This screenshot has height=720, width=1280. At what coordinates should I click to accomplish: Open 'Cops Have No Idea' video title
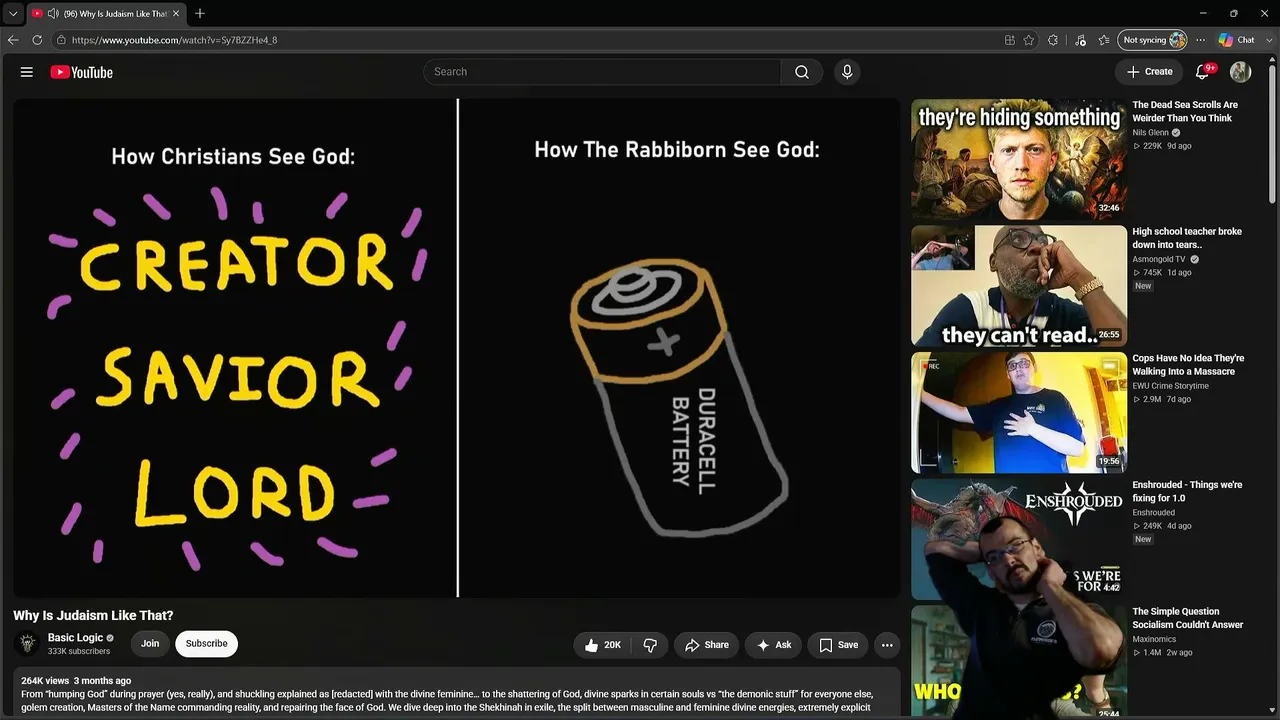click(x=1188, y=365)
